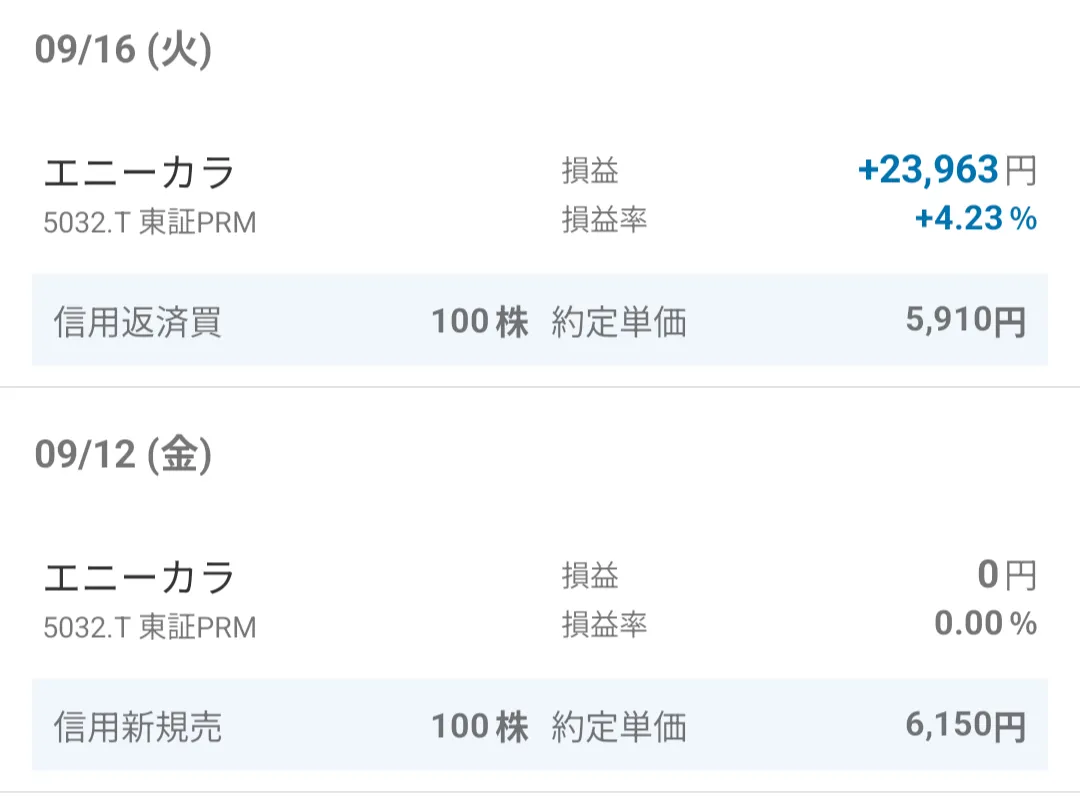Click the 0.00% profit rate value
Screen dimensions: 1080x796
(x=985, y=624)
